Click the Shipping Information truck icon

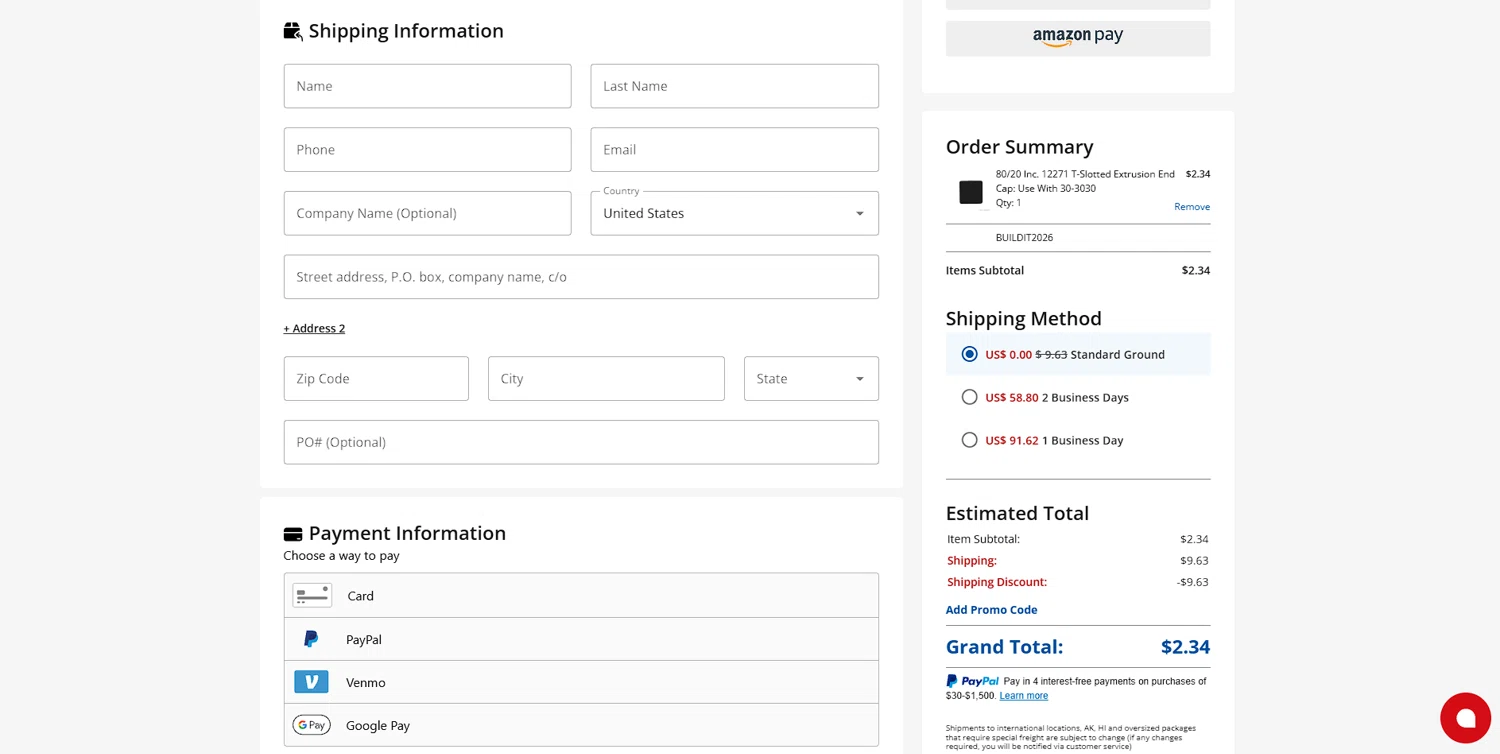click(293, 31)
